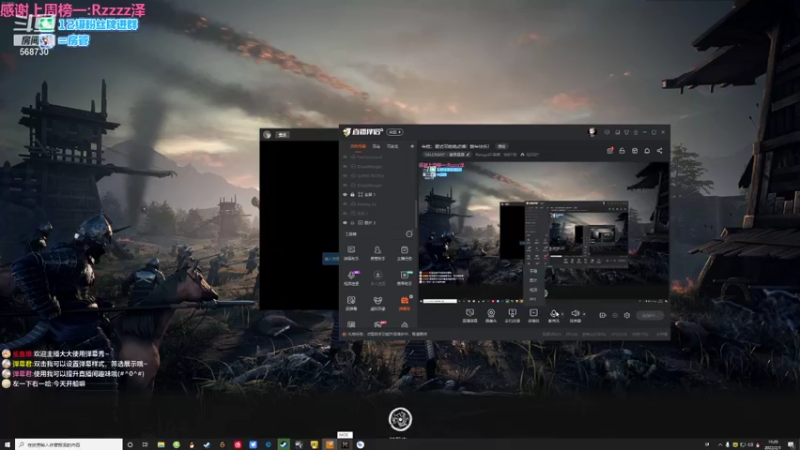800x450 pixels.
Task: Switch to the first orange scene tab
Action: [358, 146]
